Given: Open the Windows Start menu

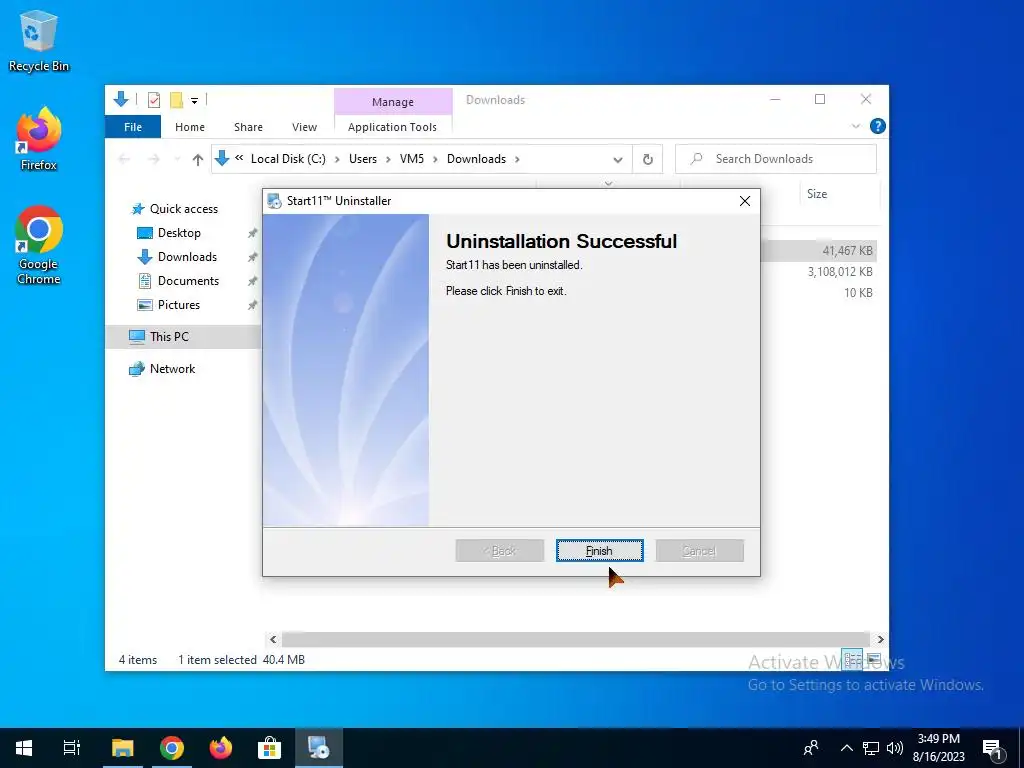Looking at the screenshot, I should tap(24, 748).
